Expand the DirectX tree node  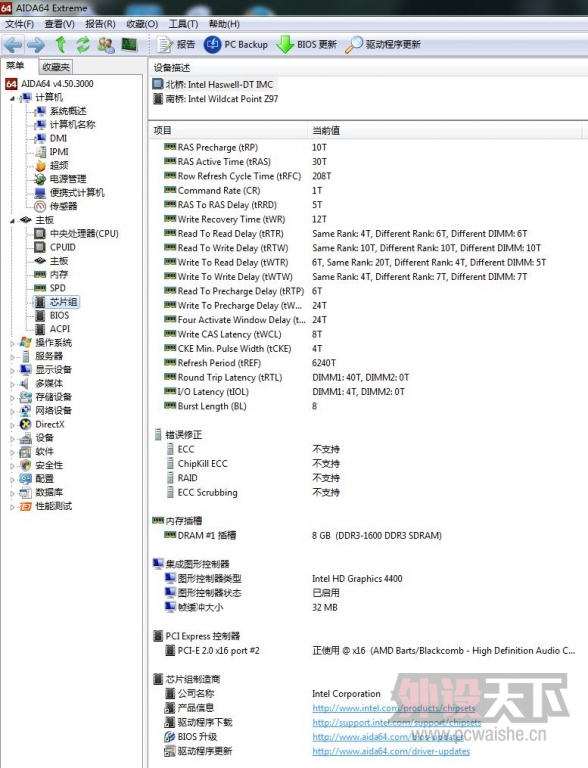click(x=12, y=425)
